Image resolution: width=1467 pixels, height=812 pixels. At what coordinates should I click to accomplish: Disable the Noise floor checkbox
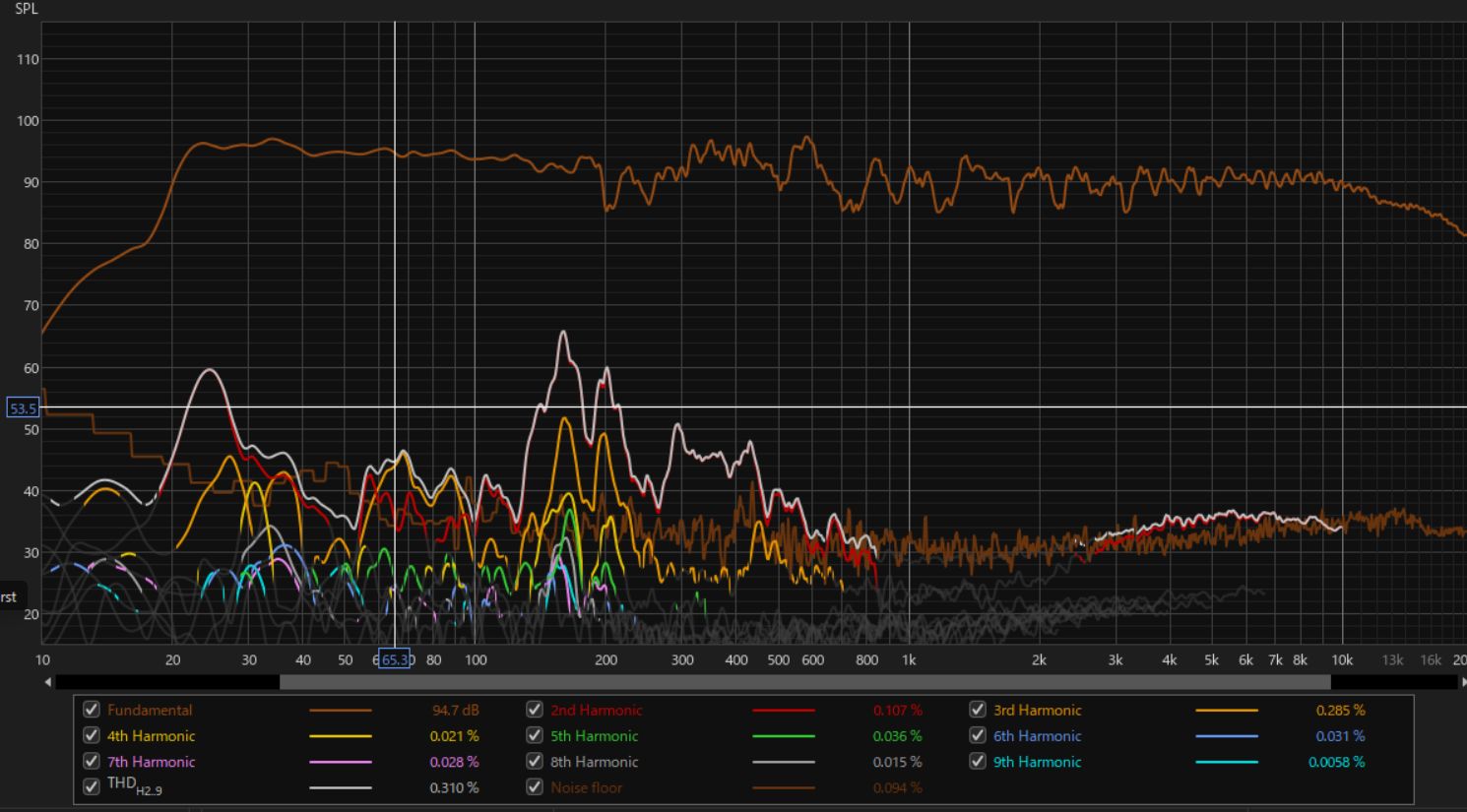[x=535, y=787]
